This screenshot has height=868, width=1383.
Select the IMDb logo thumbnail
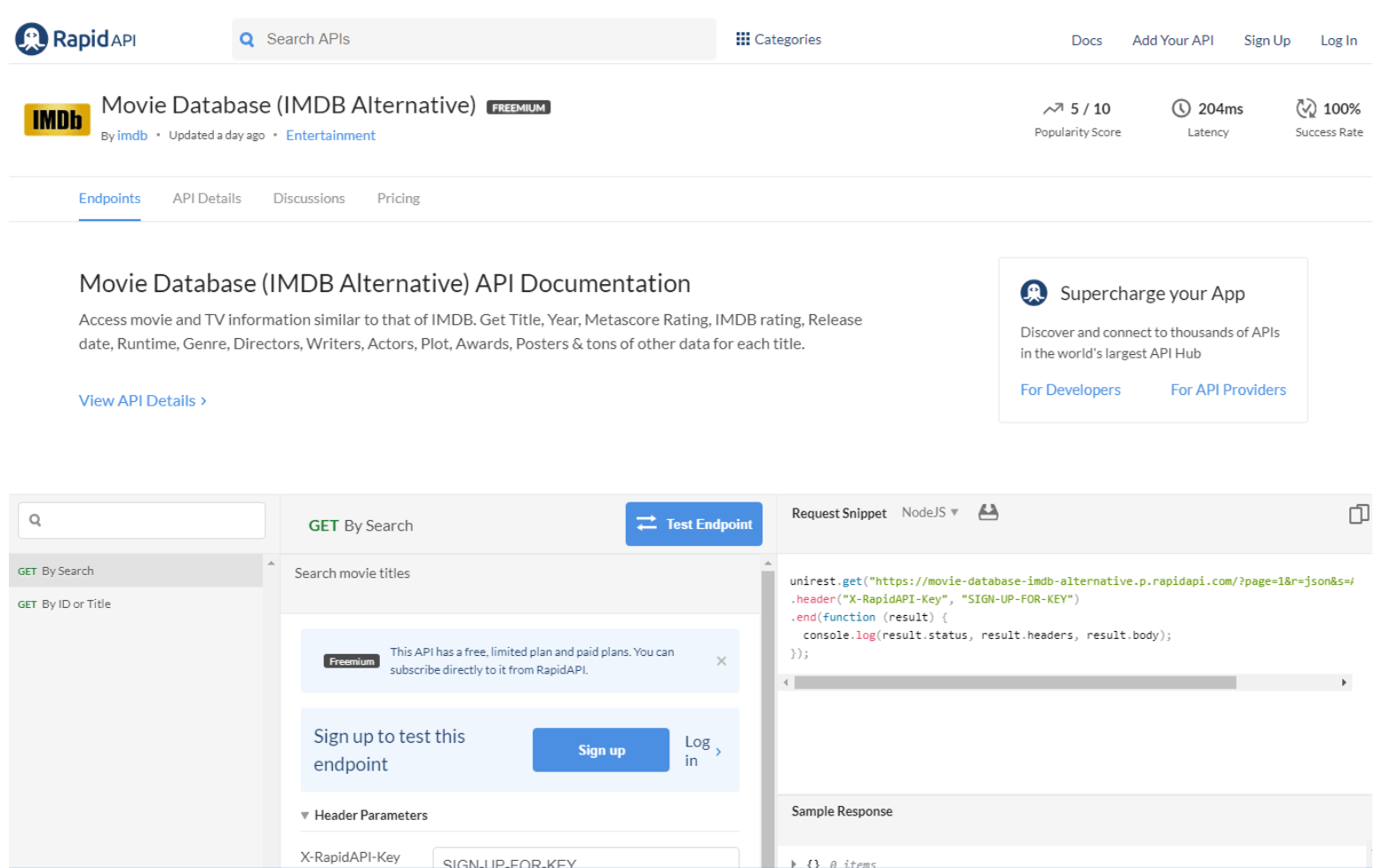[x=57, y=118]
